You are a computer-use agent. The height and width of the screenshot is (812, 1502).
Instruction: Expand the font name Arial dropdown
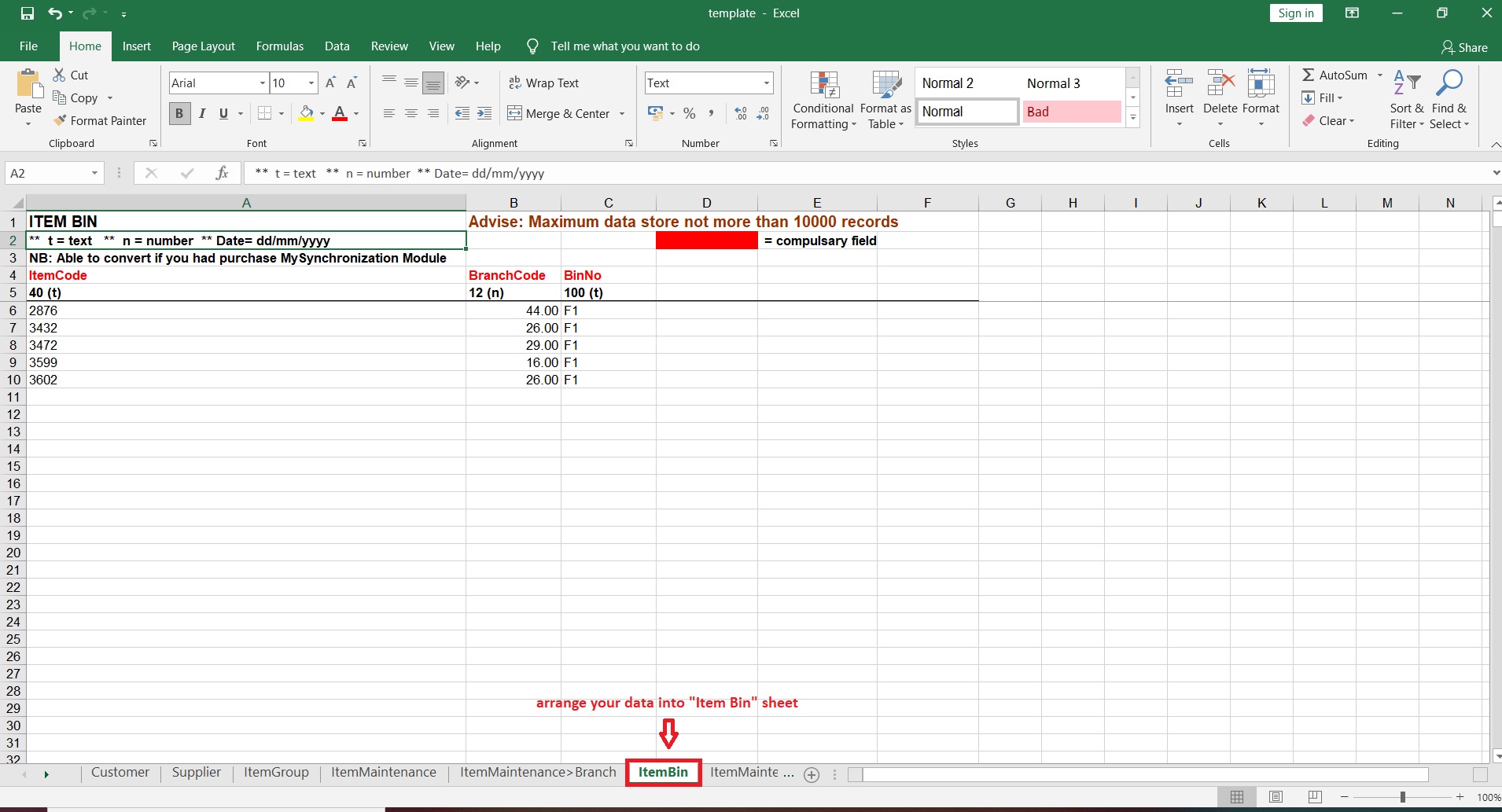click(262, 83)
